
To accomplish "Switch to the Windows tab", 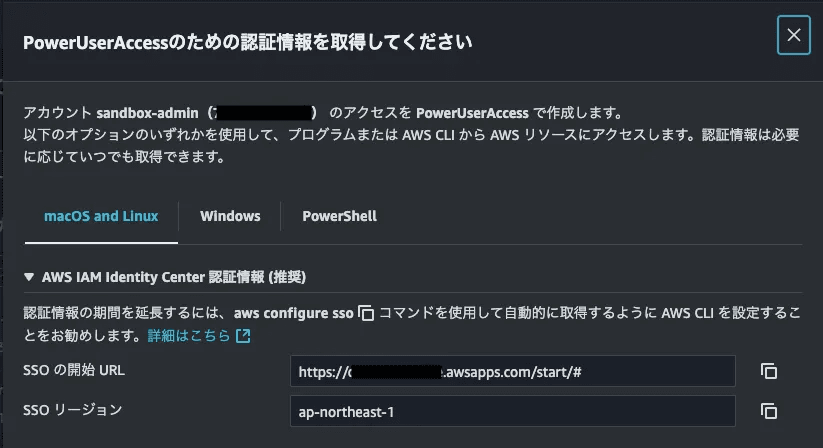I will 230,216.
